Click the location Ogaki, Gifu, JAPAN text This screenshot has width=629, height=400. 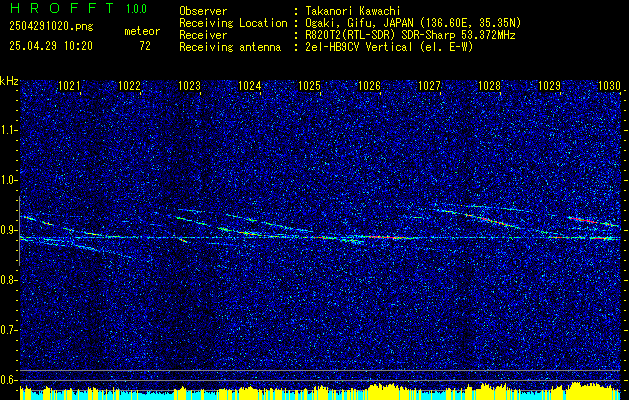click(413, 23)
